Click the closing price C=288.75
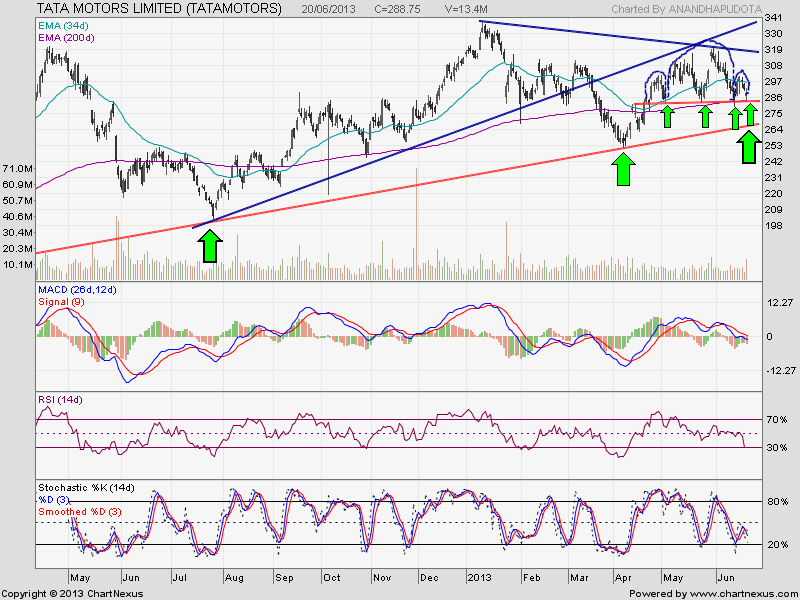This screenshot has height=600, width=800. [x=397, y=9]
